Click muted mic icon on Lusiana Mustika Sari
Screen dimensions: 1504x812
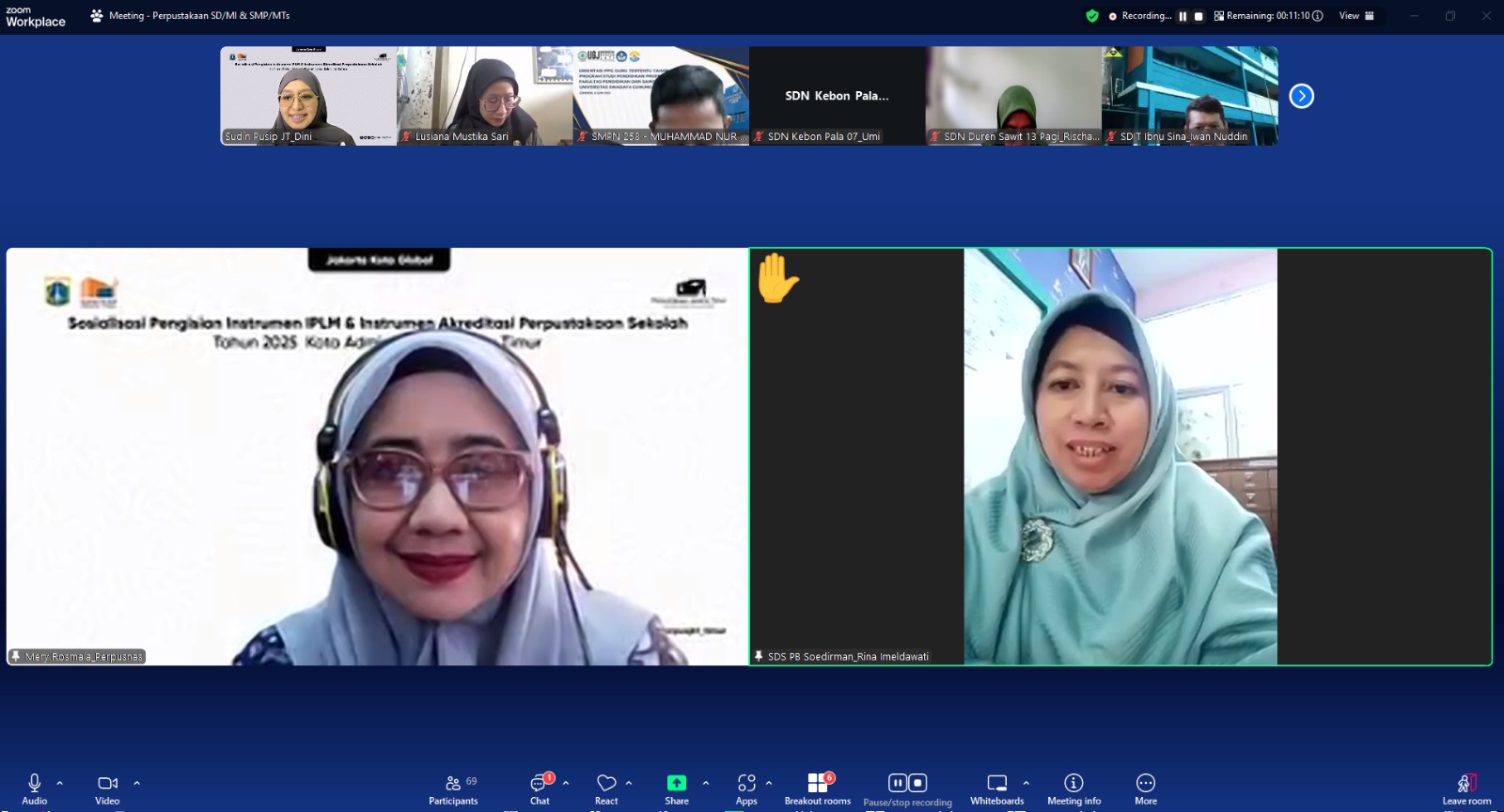[x=407, y=136]
